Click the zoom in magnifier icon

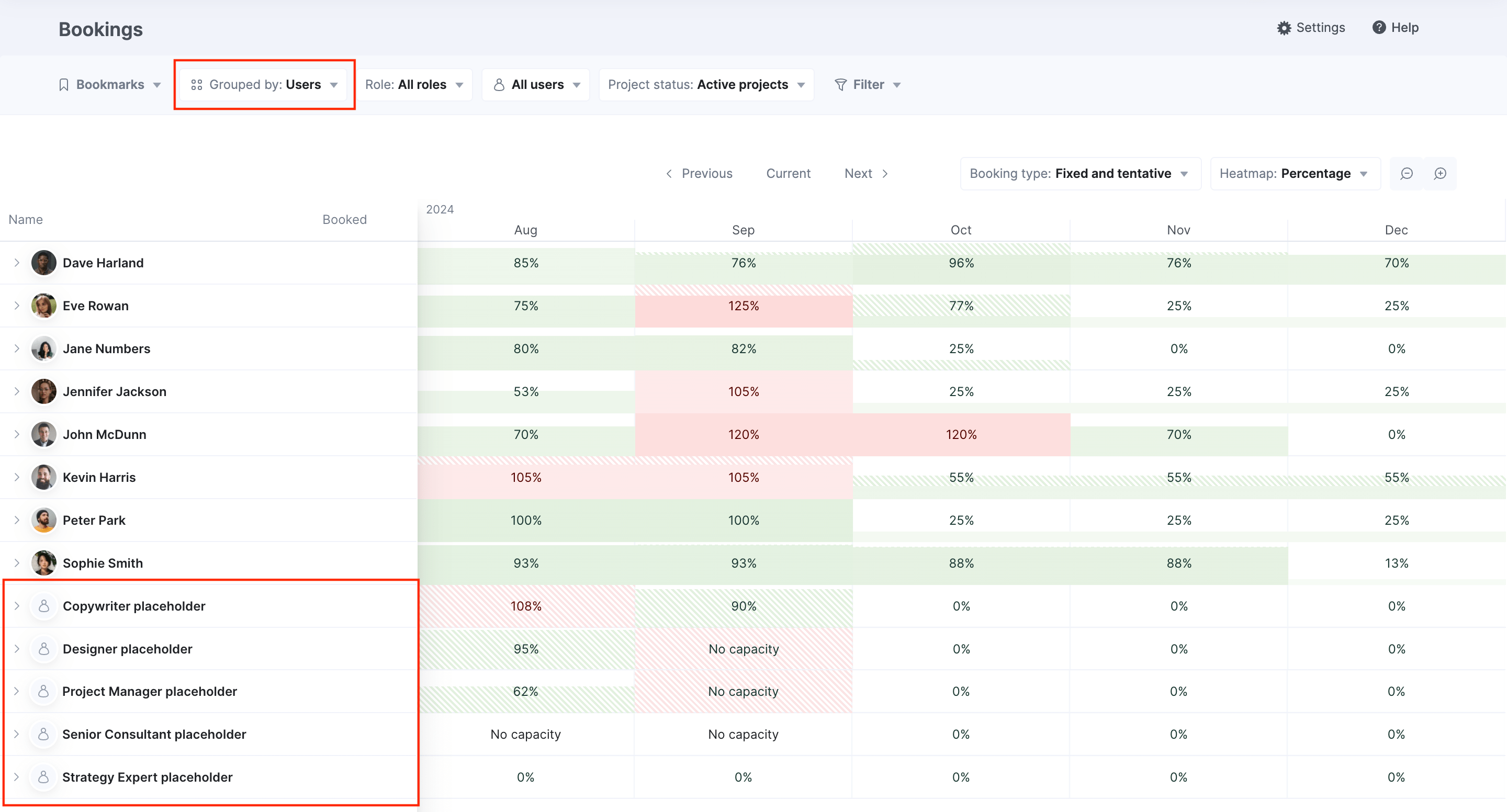point(1441,173)
